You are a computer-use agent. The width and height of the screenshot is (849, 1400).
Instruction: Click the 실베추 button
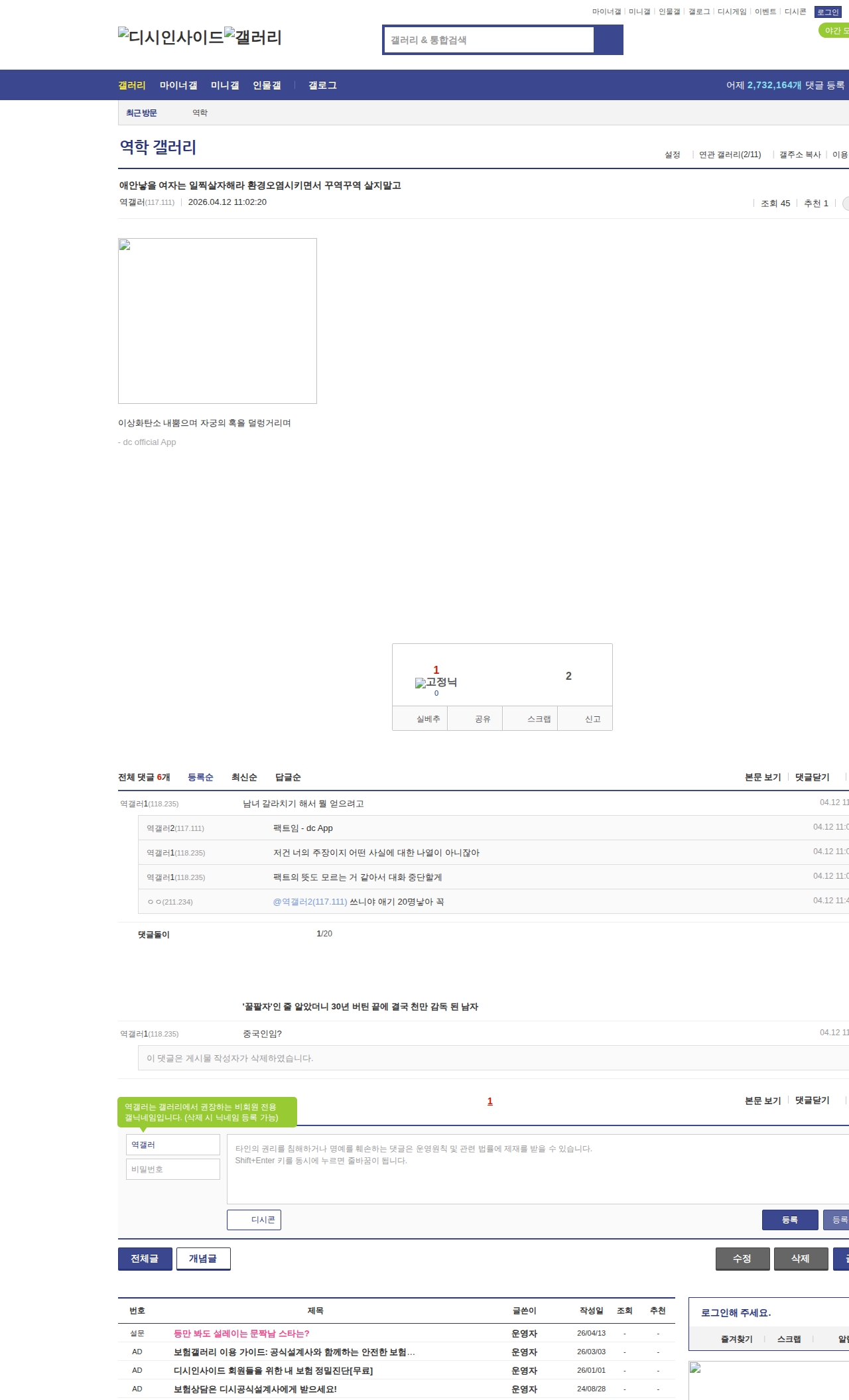(420, 719)
